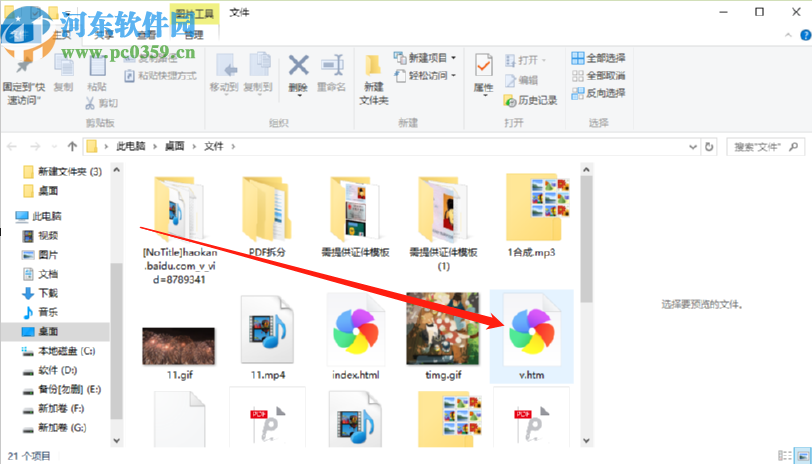The width and height of the screenshot is (812, 464).
Task: Click the Copy to (复制到) icon
Action: point(259,66)
